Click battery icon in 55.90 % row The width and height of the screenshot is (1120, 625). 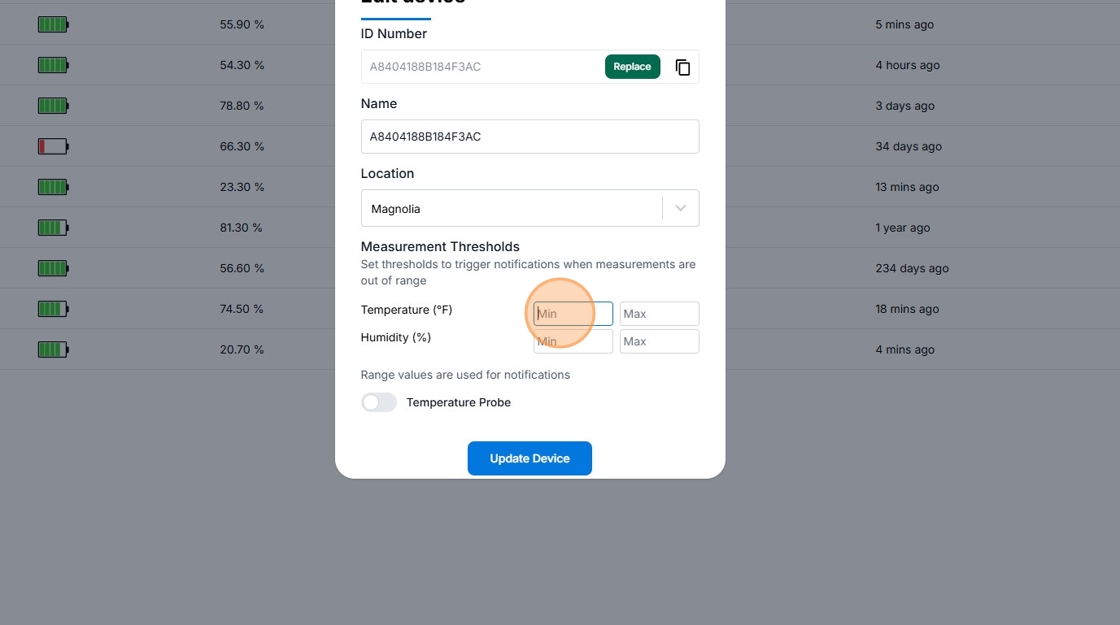point(53,24)
